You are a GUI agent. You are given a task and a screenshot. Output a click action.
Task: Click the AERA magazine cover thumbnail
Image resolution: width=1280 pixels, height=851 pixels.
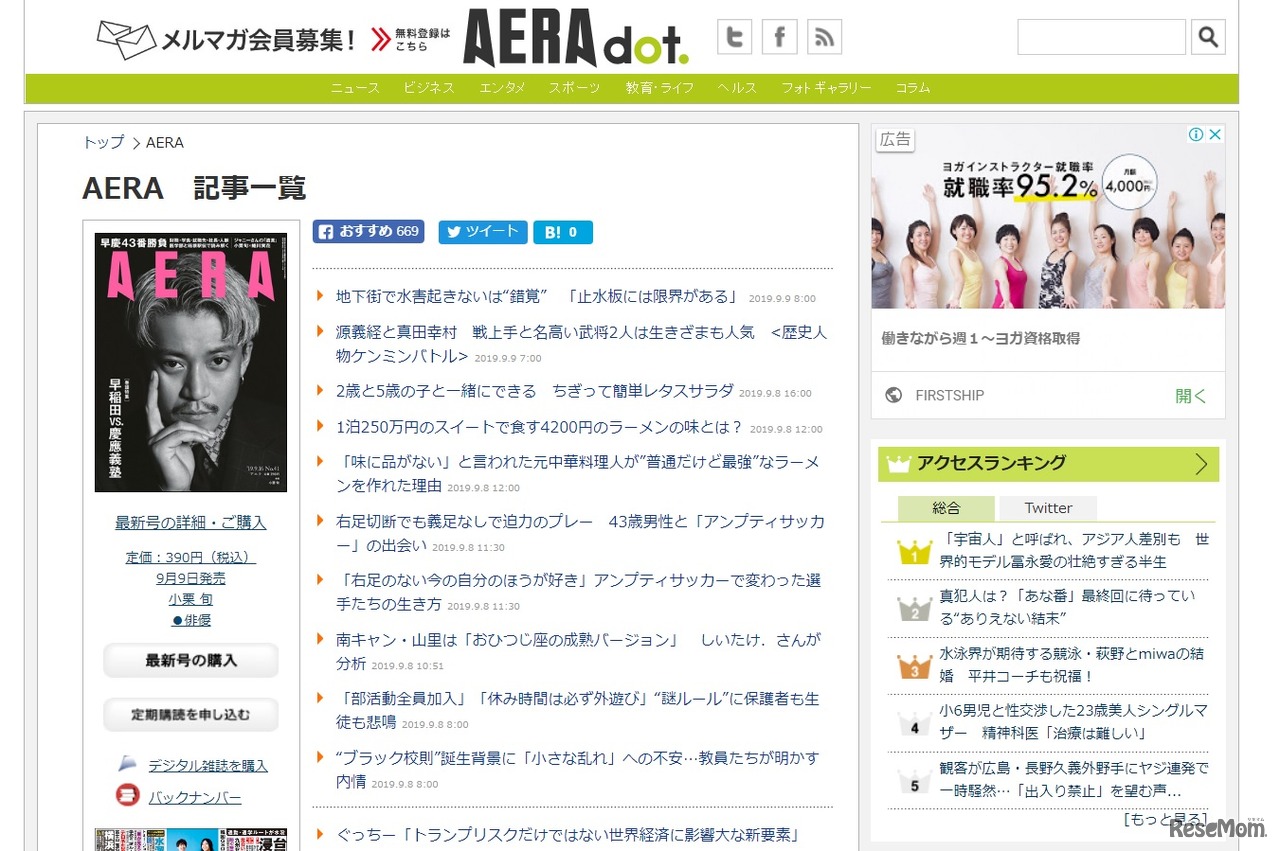(x=191, y=362)
